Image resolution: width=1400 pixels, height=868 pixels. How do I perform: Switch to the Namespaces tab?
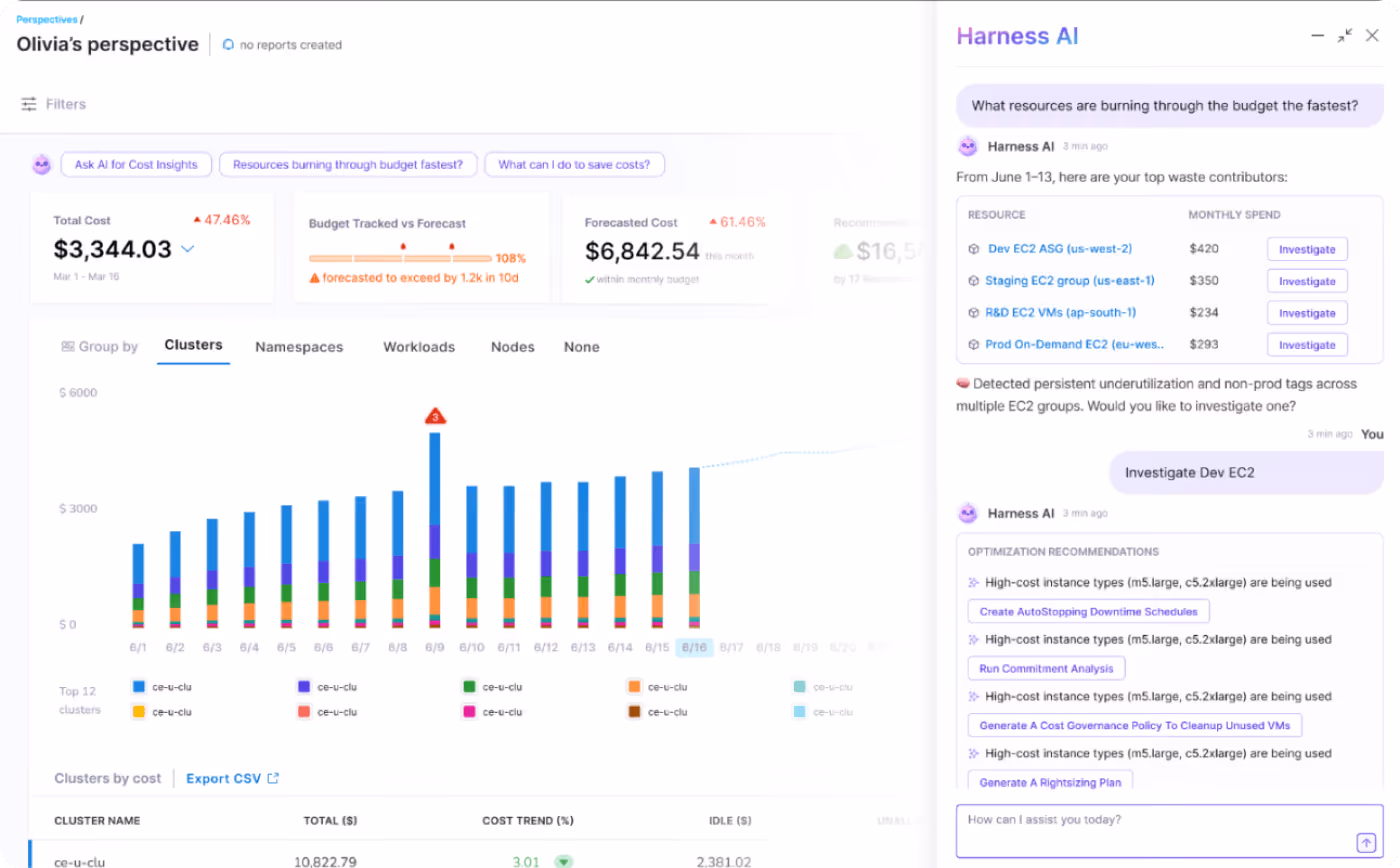click(x=299, y=346)
